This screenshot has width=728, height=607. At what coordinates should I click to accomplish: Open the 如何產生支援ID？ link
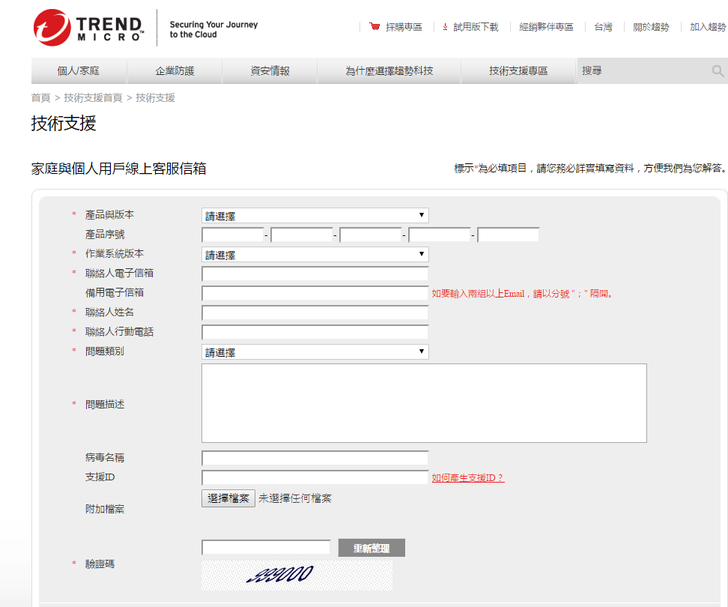468,478
